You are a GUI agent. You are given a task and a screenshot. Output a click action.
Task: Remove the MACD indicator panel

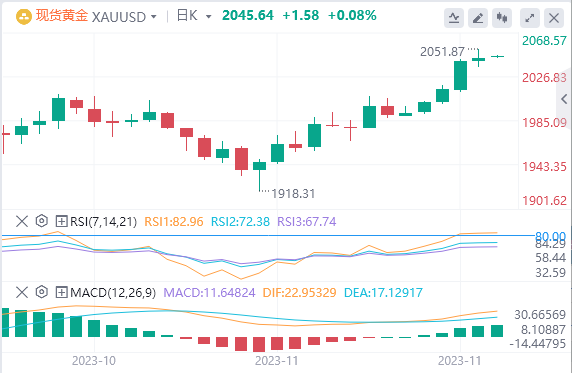coord(22,292)
